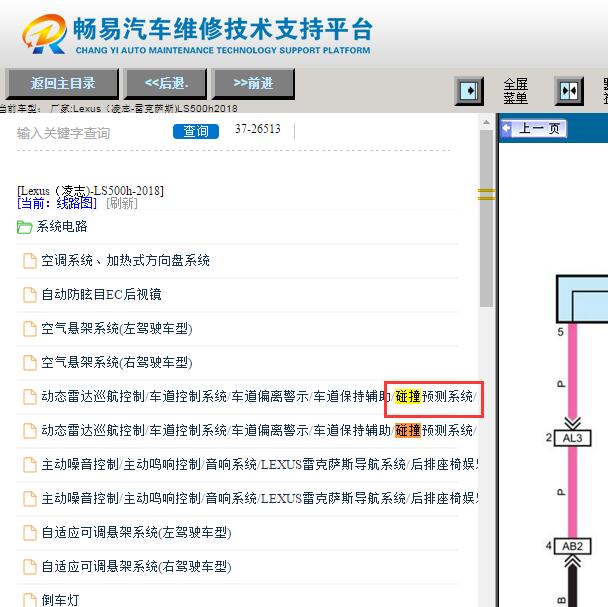Click the yellow panel splitter handle

[x=486, y=194]
